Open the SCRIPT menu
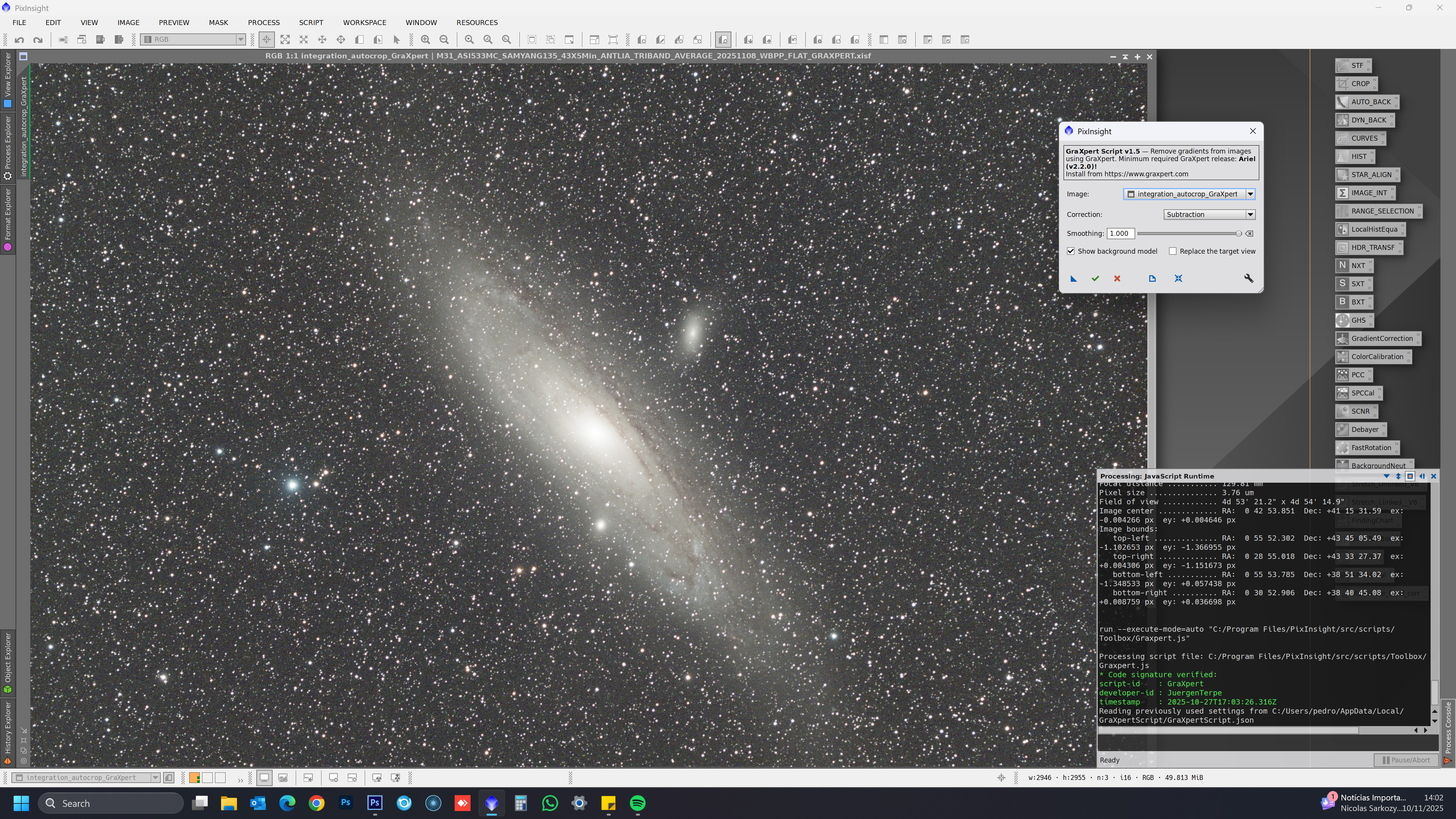 click(311, 23)
